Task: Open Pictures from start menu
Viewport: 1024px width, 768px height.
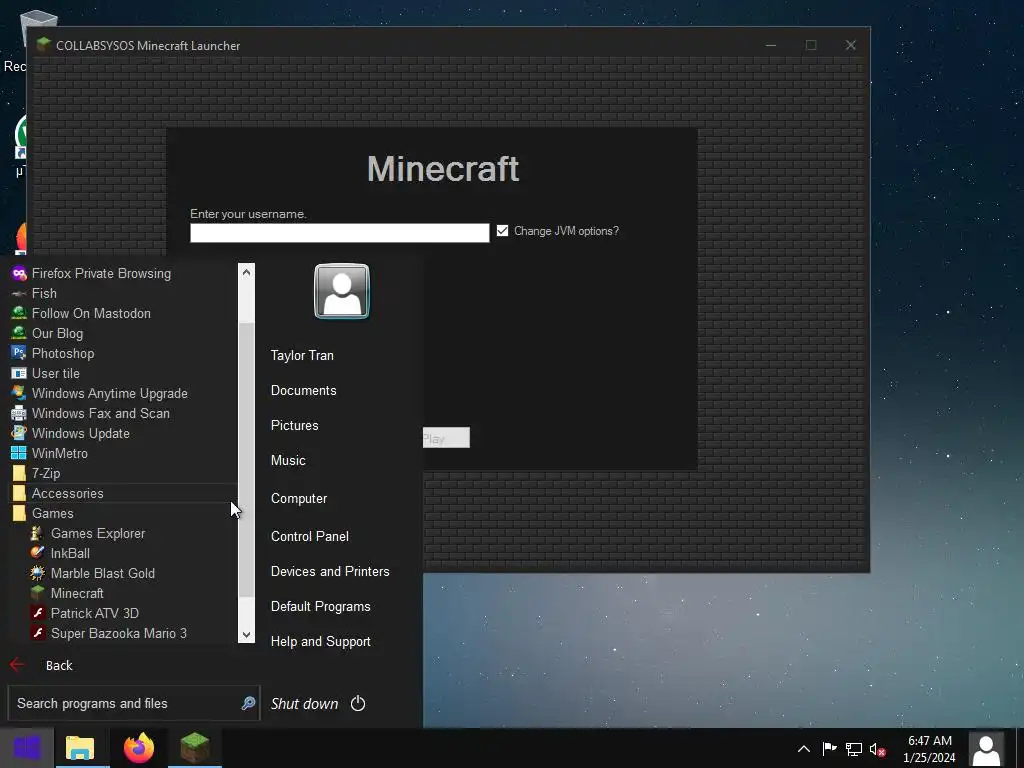Action: [295, 426]
